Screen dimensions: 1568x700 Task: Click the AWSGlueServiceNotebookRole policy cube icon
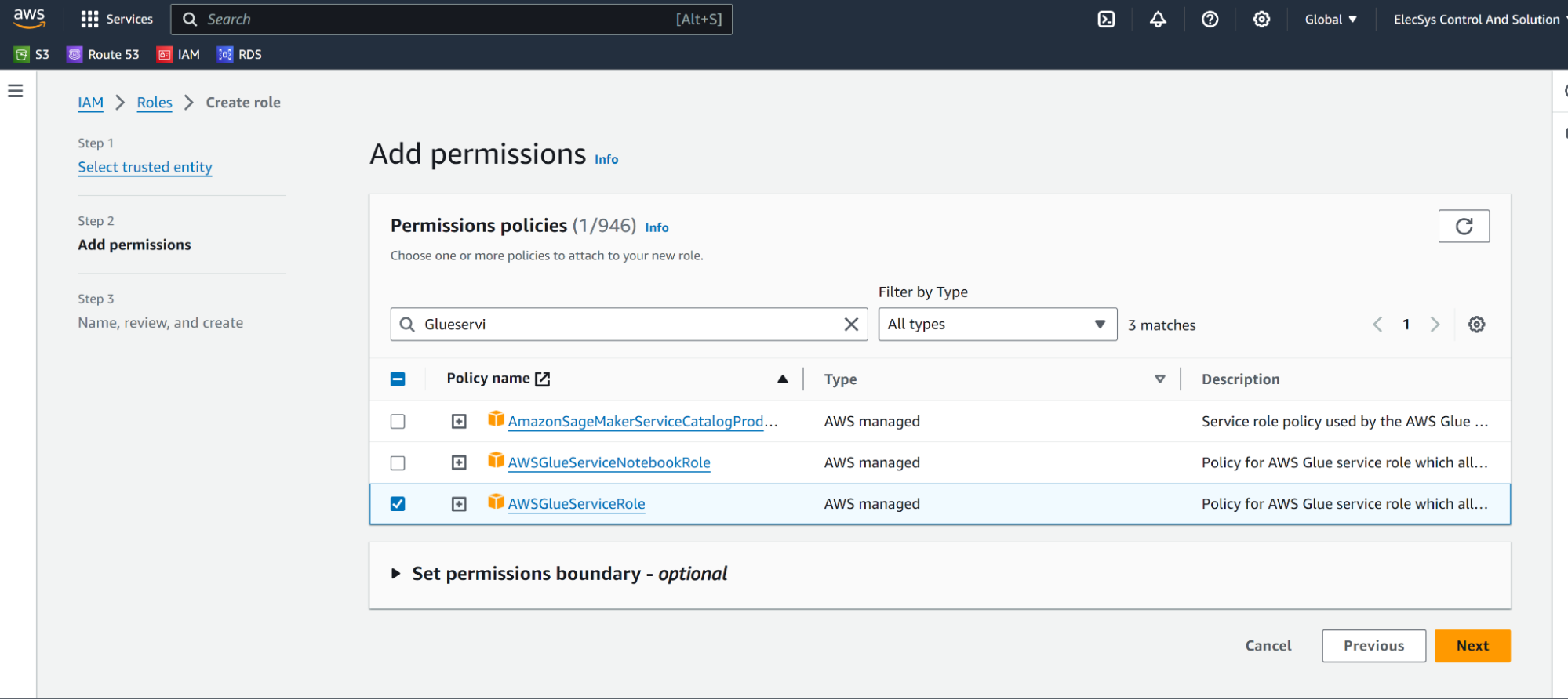click(x=496, y=460)
